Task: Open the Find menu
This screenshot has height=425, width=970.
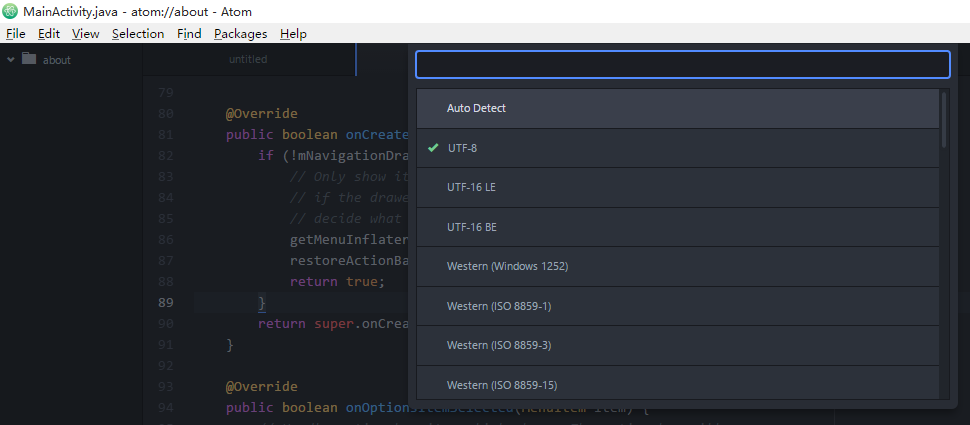Action: (189, 34)
